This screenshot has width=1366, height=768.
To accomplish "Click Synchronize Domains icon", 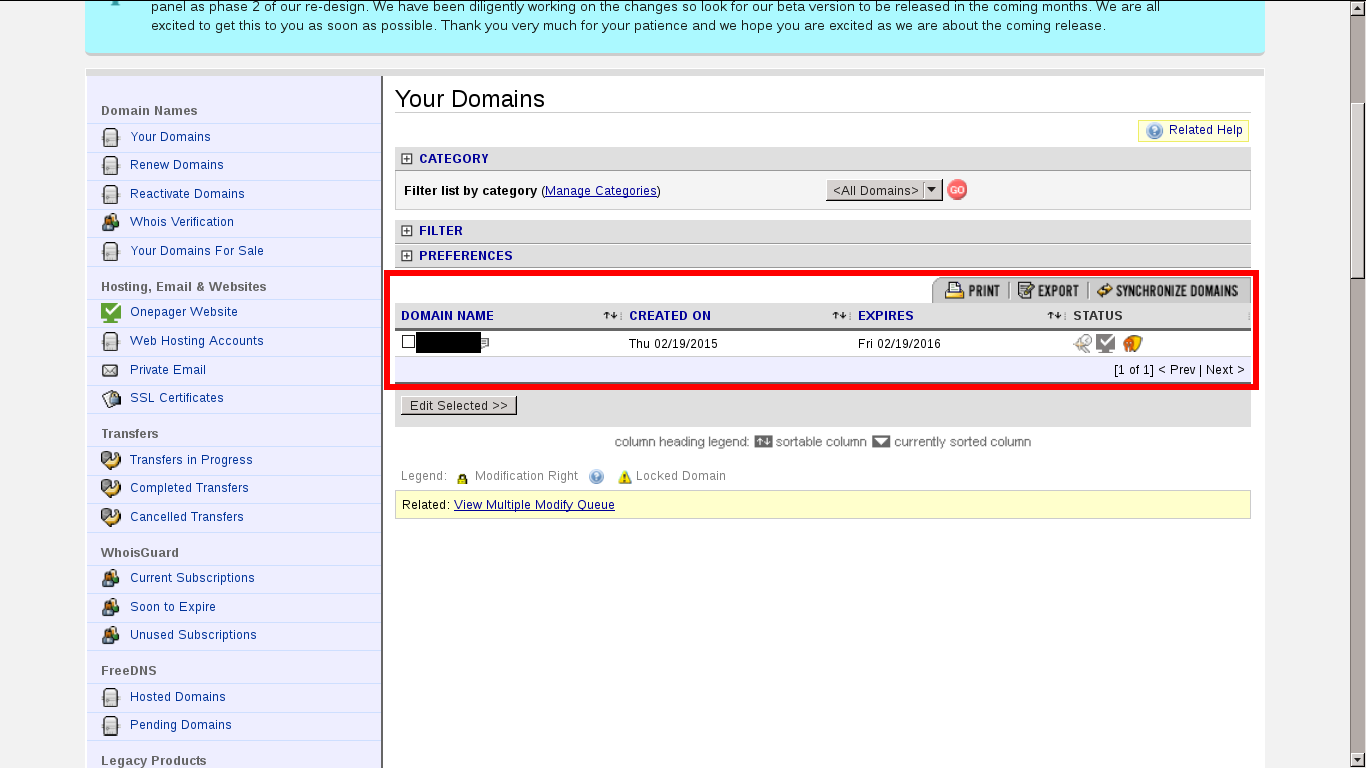I will [1104, 291].
